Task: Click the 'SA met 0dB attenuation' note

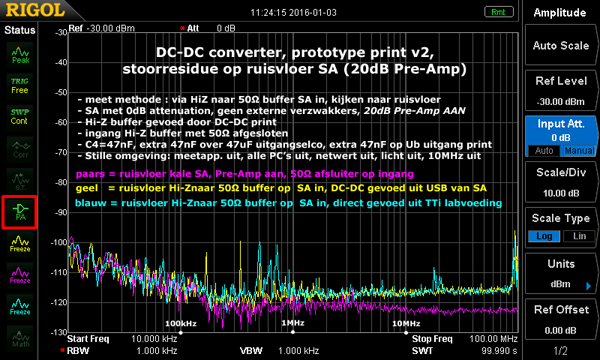Action: 271,111
